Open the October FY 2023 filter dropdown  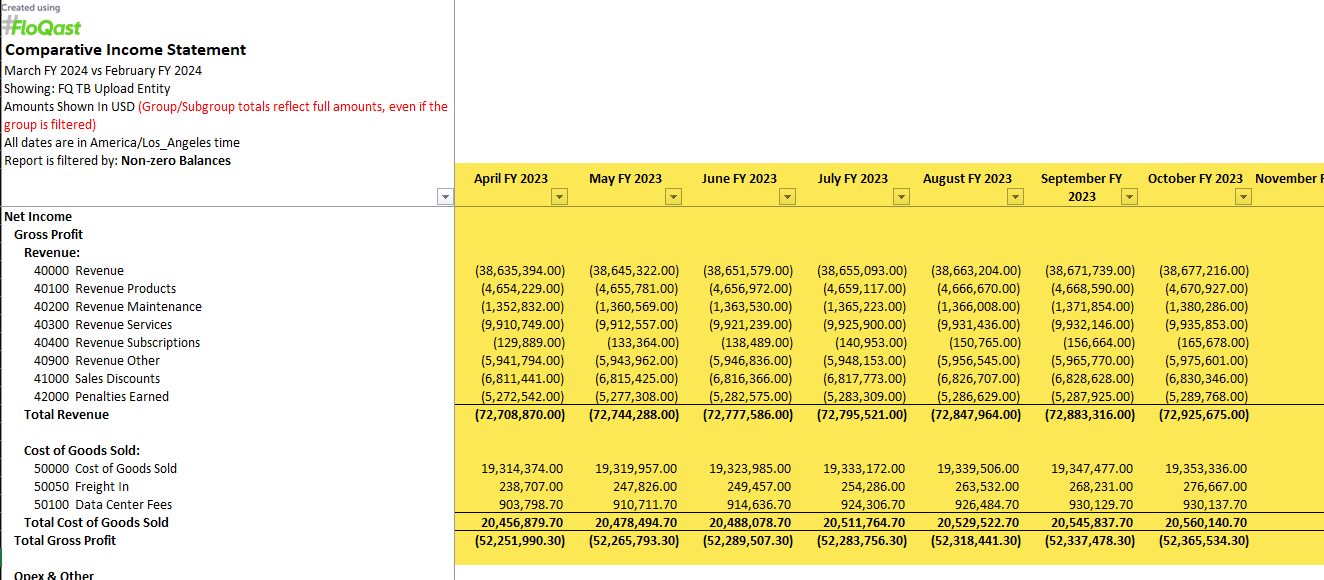(x=1243, y=197)
